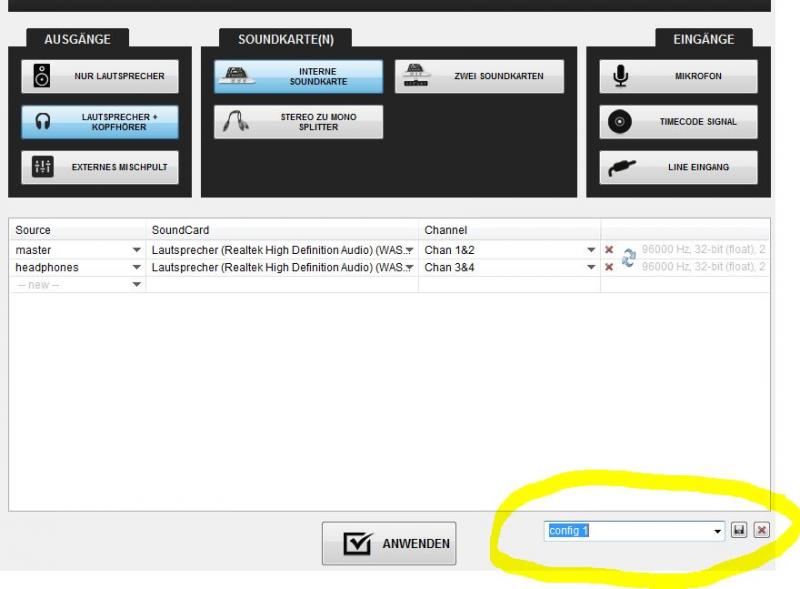800x589 pixels.
Task: Click the two sound cards icon
Action: (x=416, y=75)
